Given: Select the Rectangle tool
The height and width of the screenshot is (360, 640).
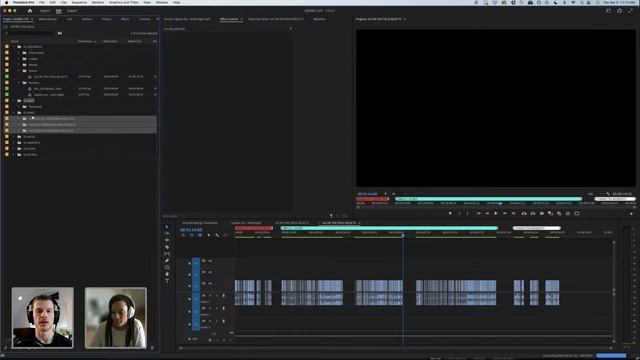Looking at the screenshot, I should tap(167, 267).
